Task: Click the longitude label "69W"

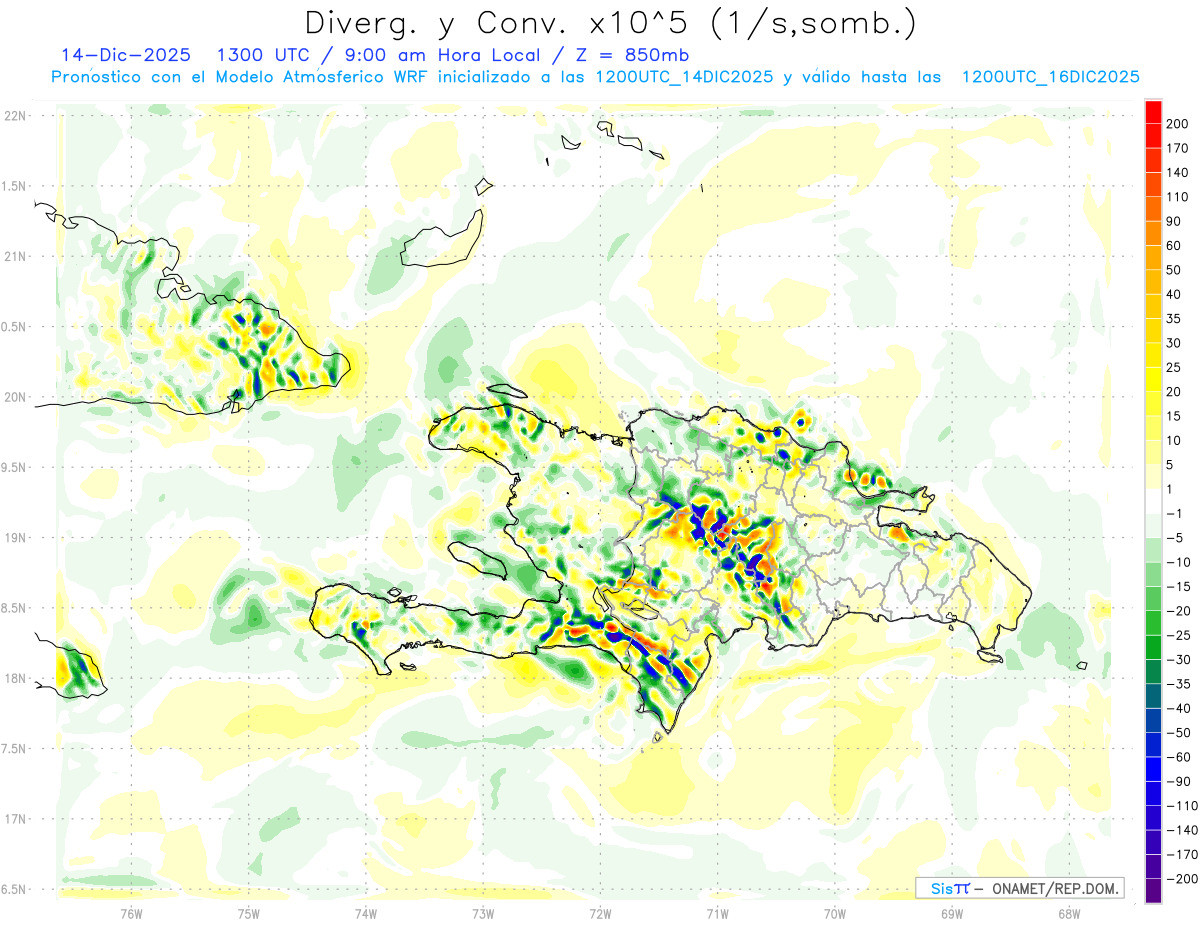Action: tap(952, 913)
